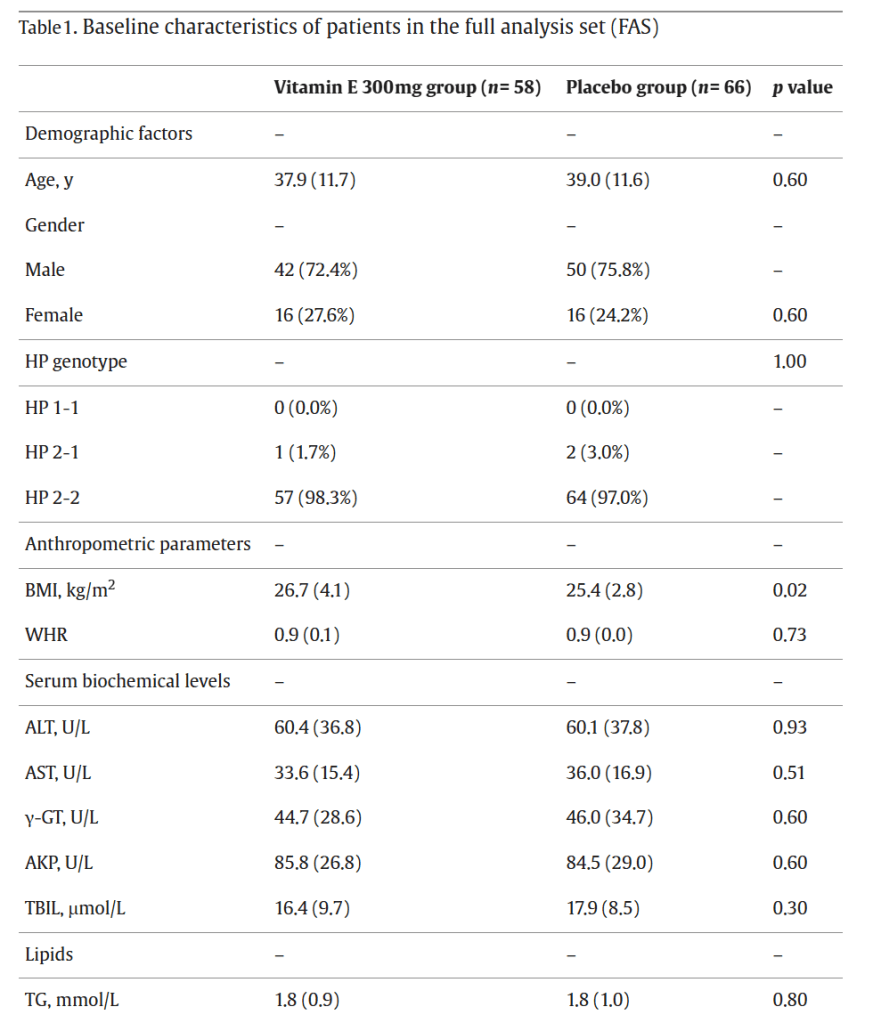The image size is (873, 1023).
Task: Click the Serum biochemical levels section label
Action: tap(128, 681)
